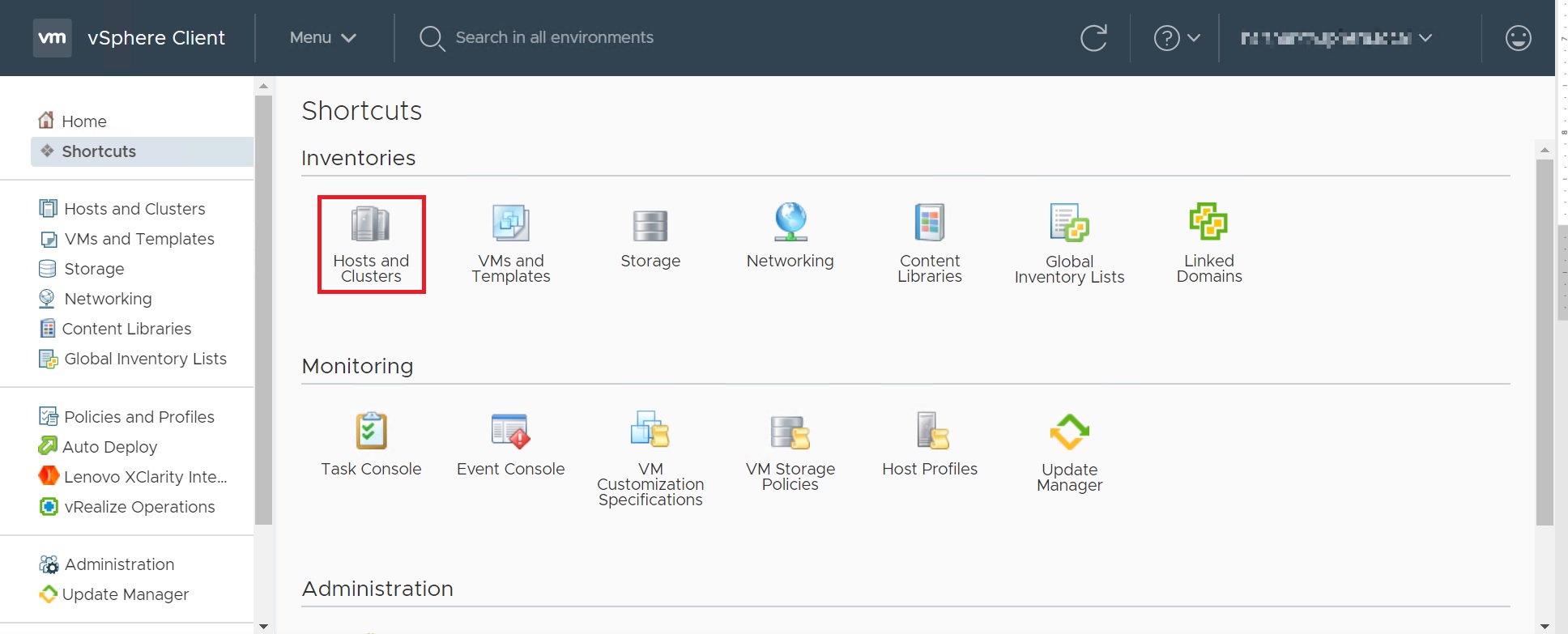Open the Networking globe shortcut icon

pos(790,222)
